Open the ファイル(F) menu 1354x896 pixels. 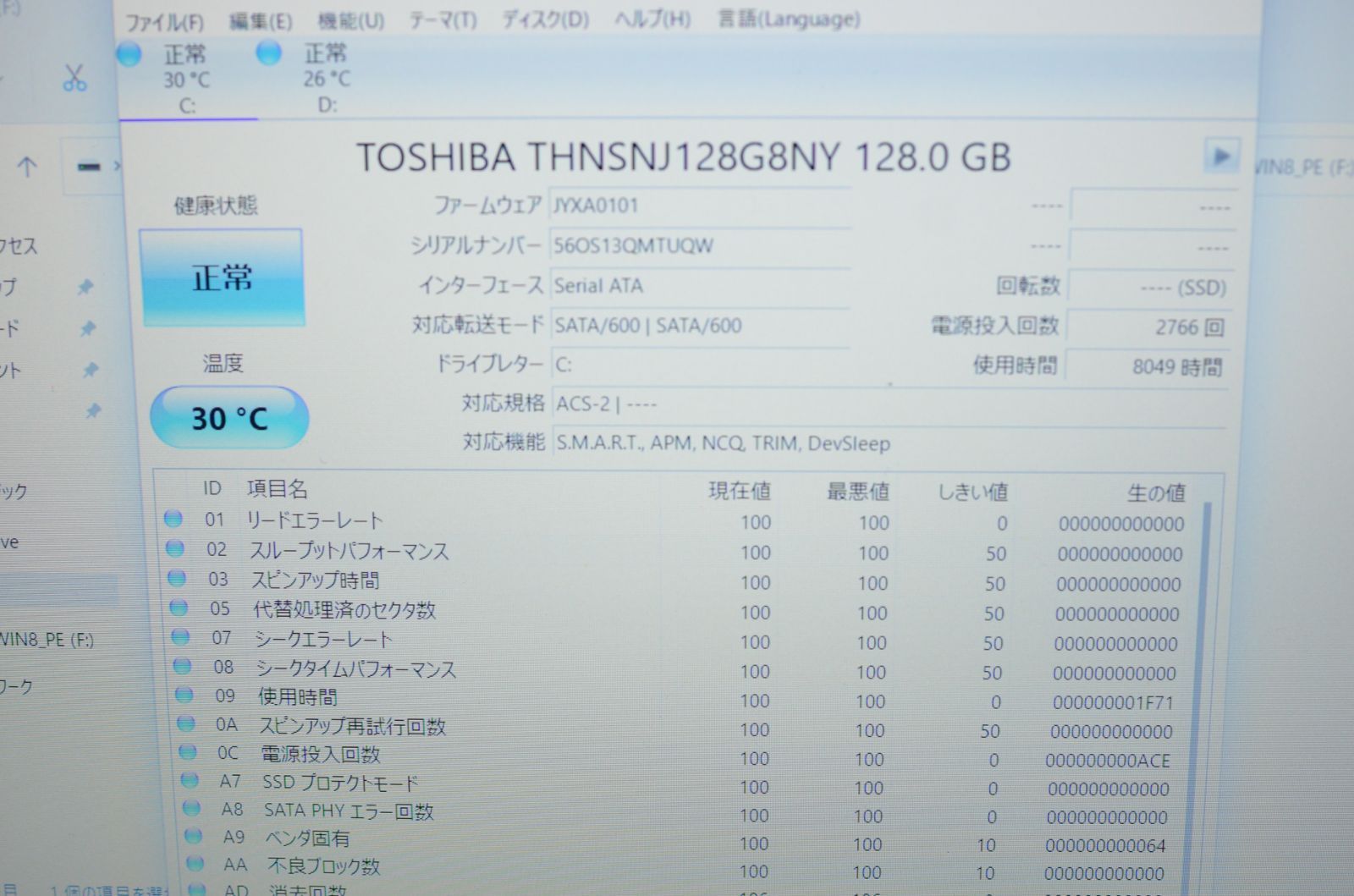(165, 21)
